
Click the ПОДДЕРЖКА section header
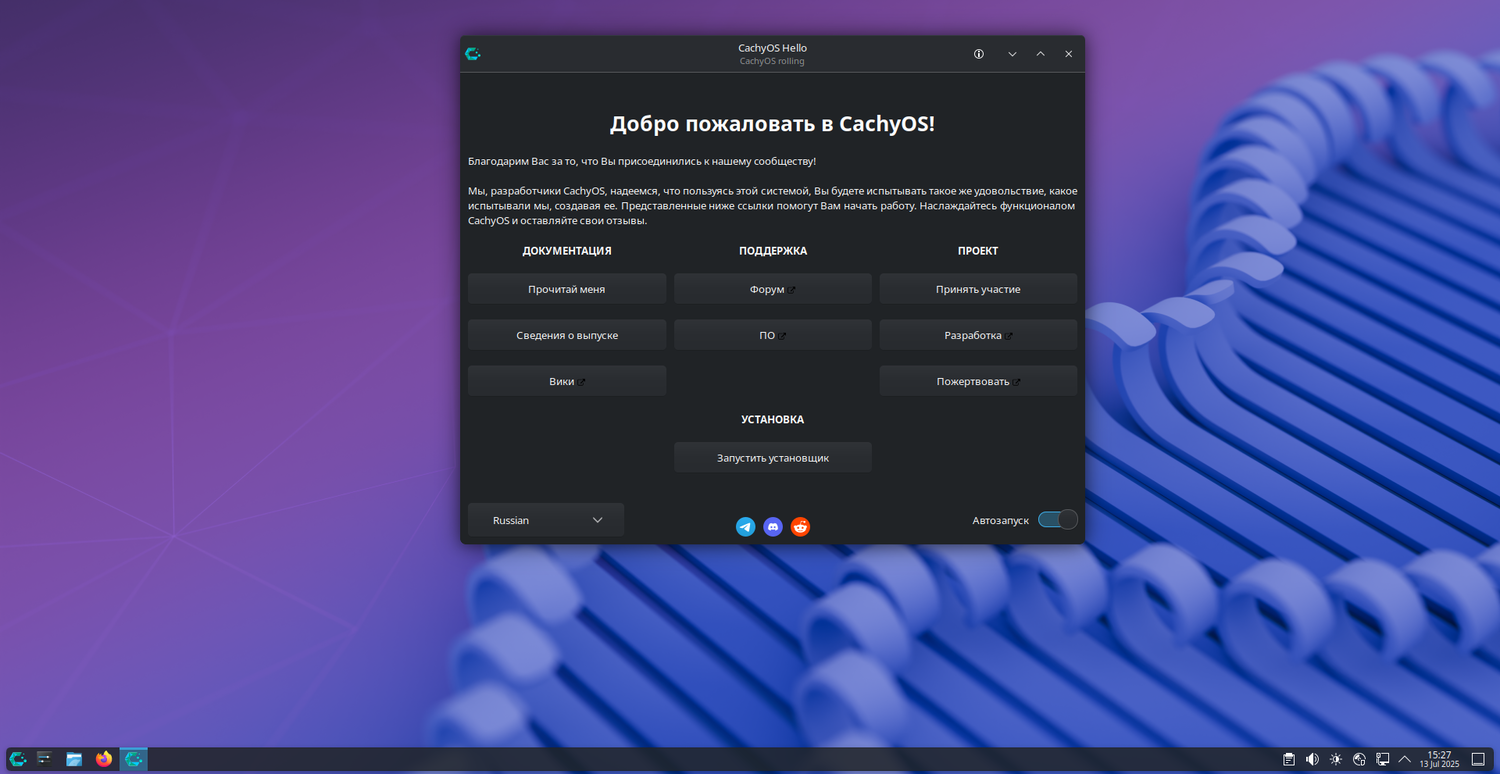coord(773,251)
